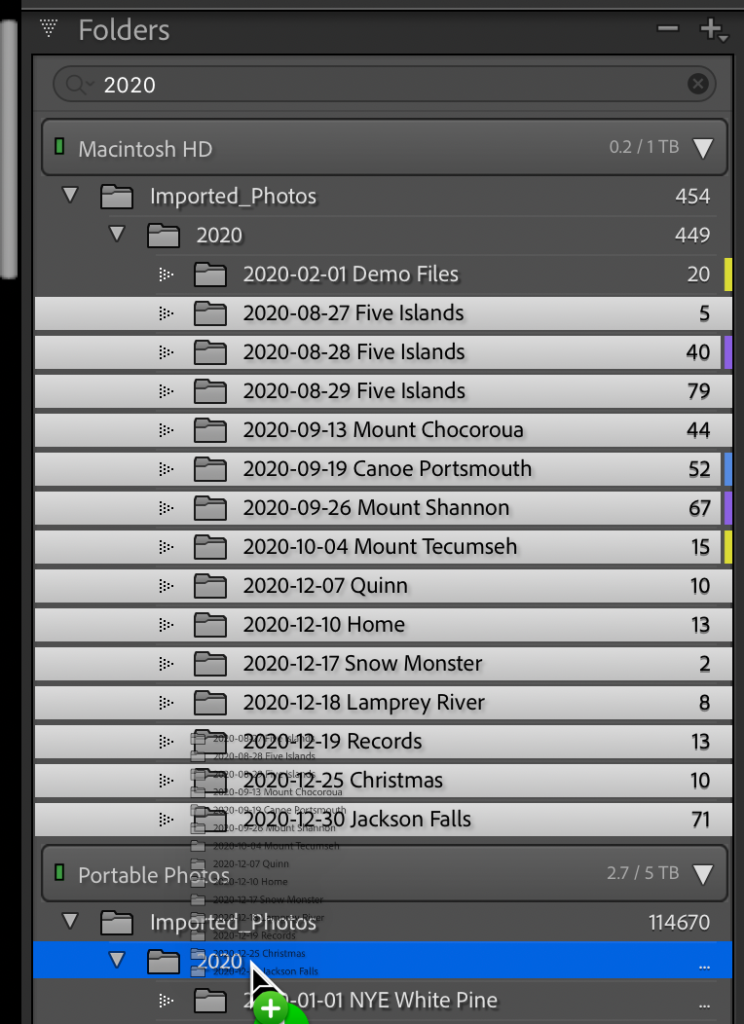The width and height of the screenshot is (744, 1024).
Task: Expand the 2020-08-27 Five Islands subfolder arrow
Action: tap(167, 314)
